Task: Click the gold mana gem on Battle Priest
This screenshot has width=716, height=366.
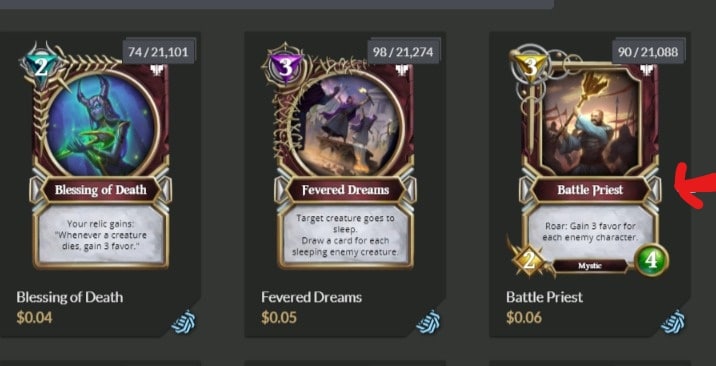Action: (x=530, y=68)
